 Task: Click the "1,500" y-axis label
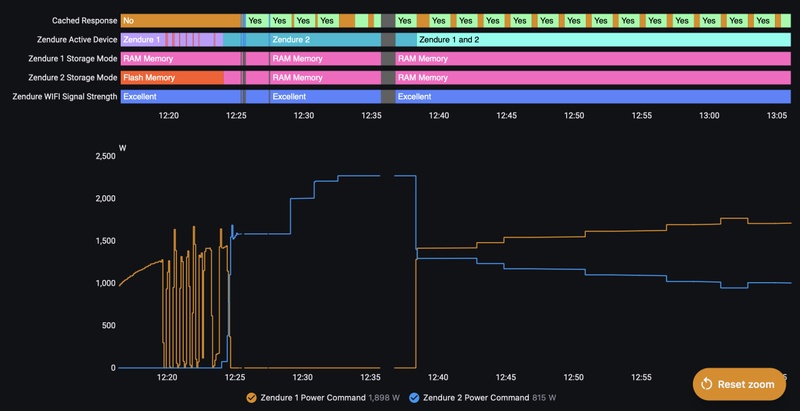[106, 241]
